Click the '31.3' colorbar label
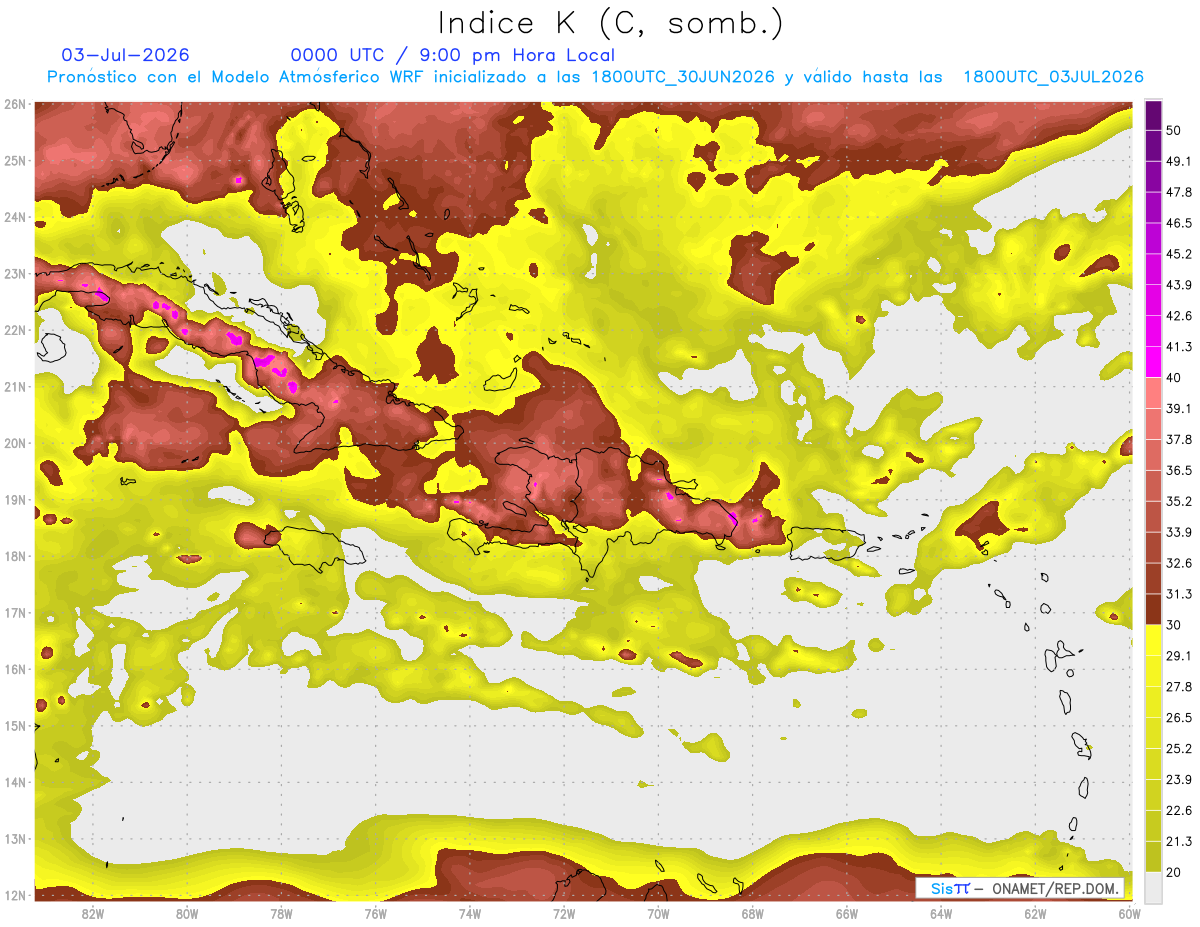The image size is (1200, 927). click(x=1178, y=594)
